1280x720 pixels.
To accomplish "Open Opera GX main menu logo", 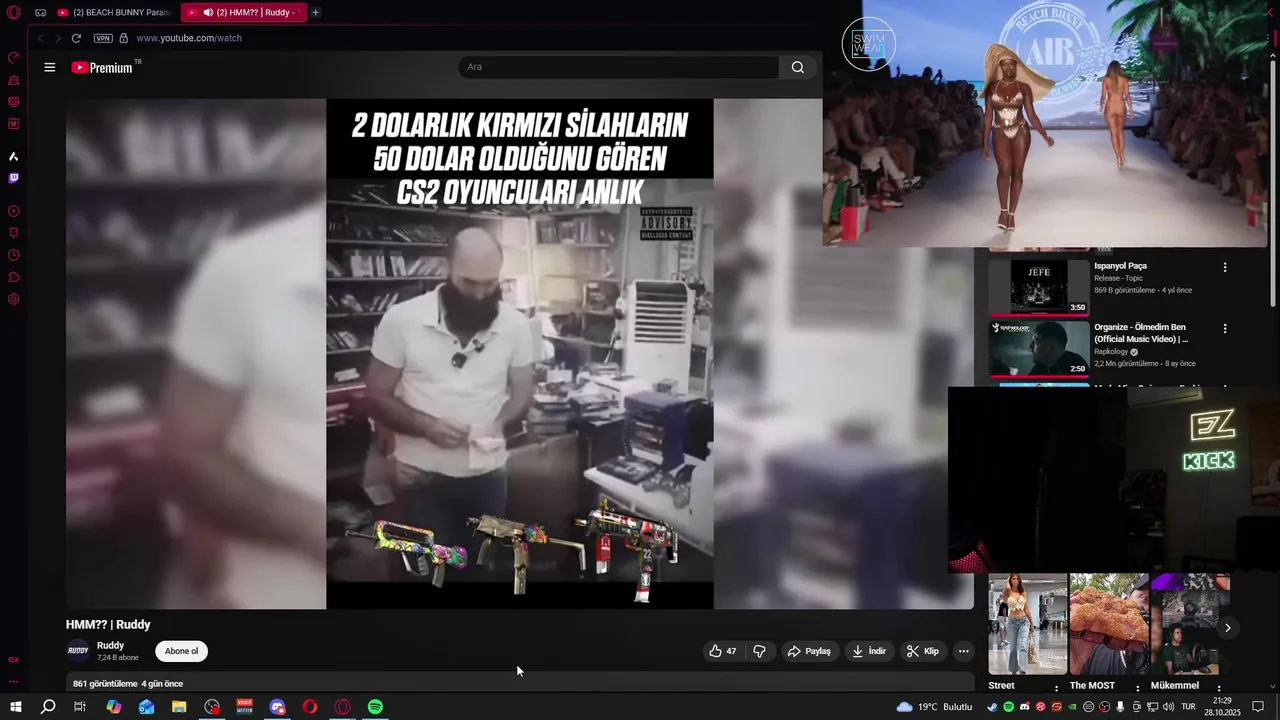I will tap(14, 13).
